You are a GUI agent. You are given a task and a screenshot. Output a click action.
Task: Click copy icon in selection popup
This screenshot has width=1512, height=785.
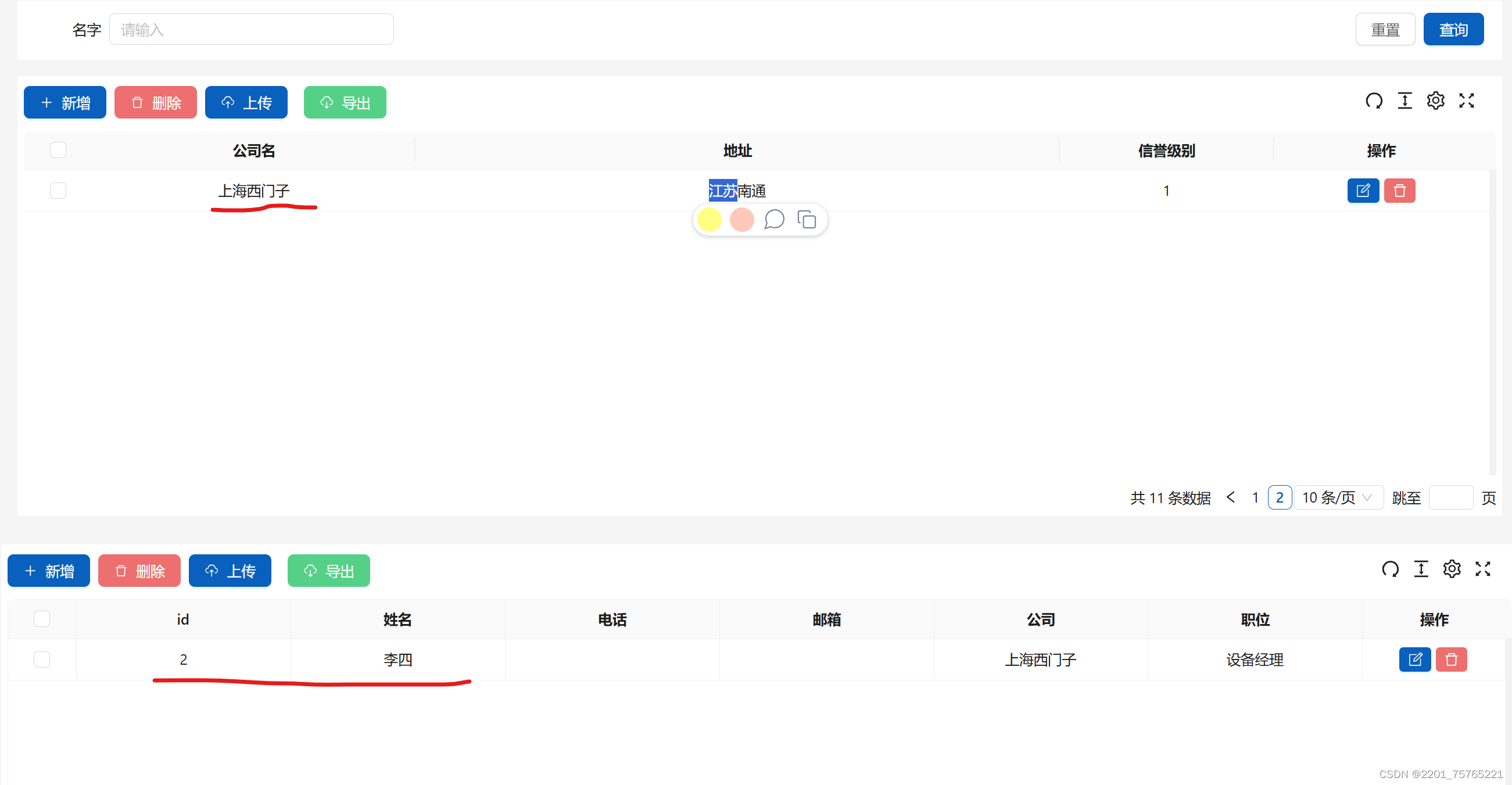807,220
